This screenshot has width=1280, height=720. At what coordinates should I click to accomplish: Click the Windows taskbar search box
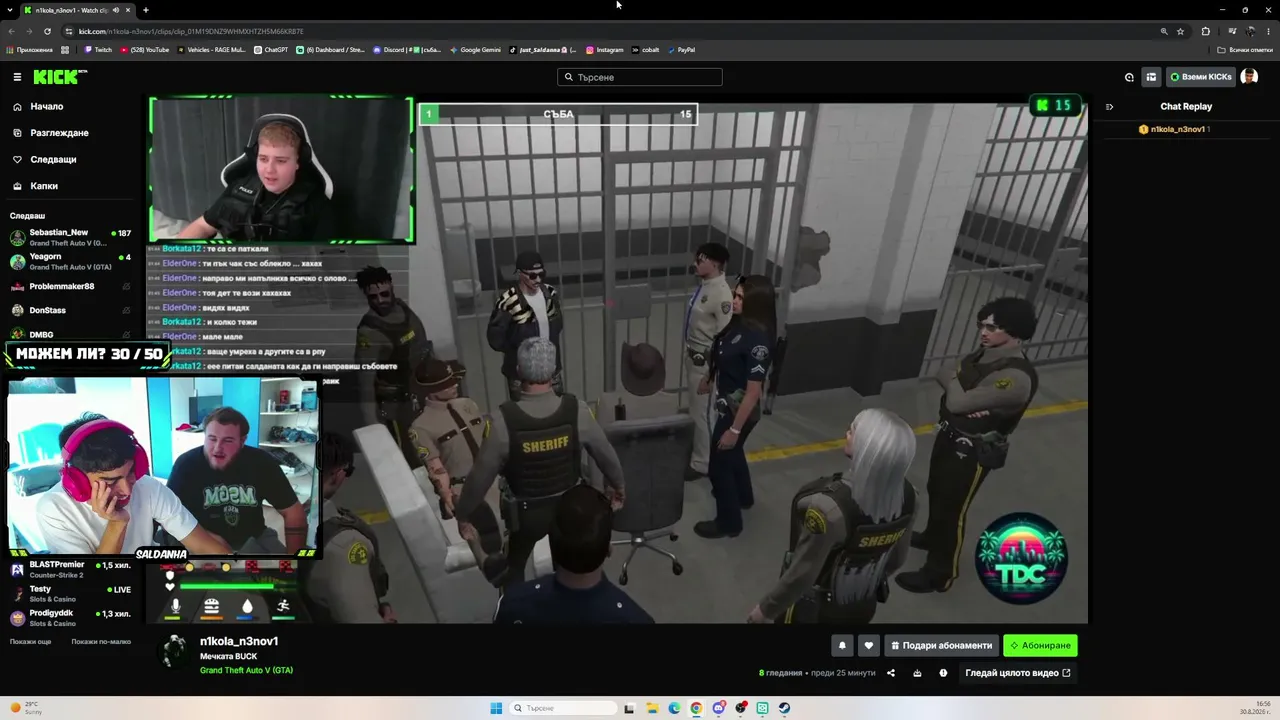(563, 709)
